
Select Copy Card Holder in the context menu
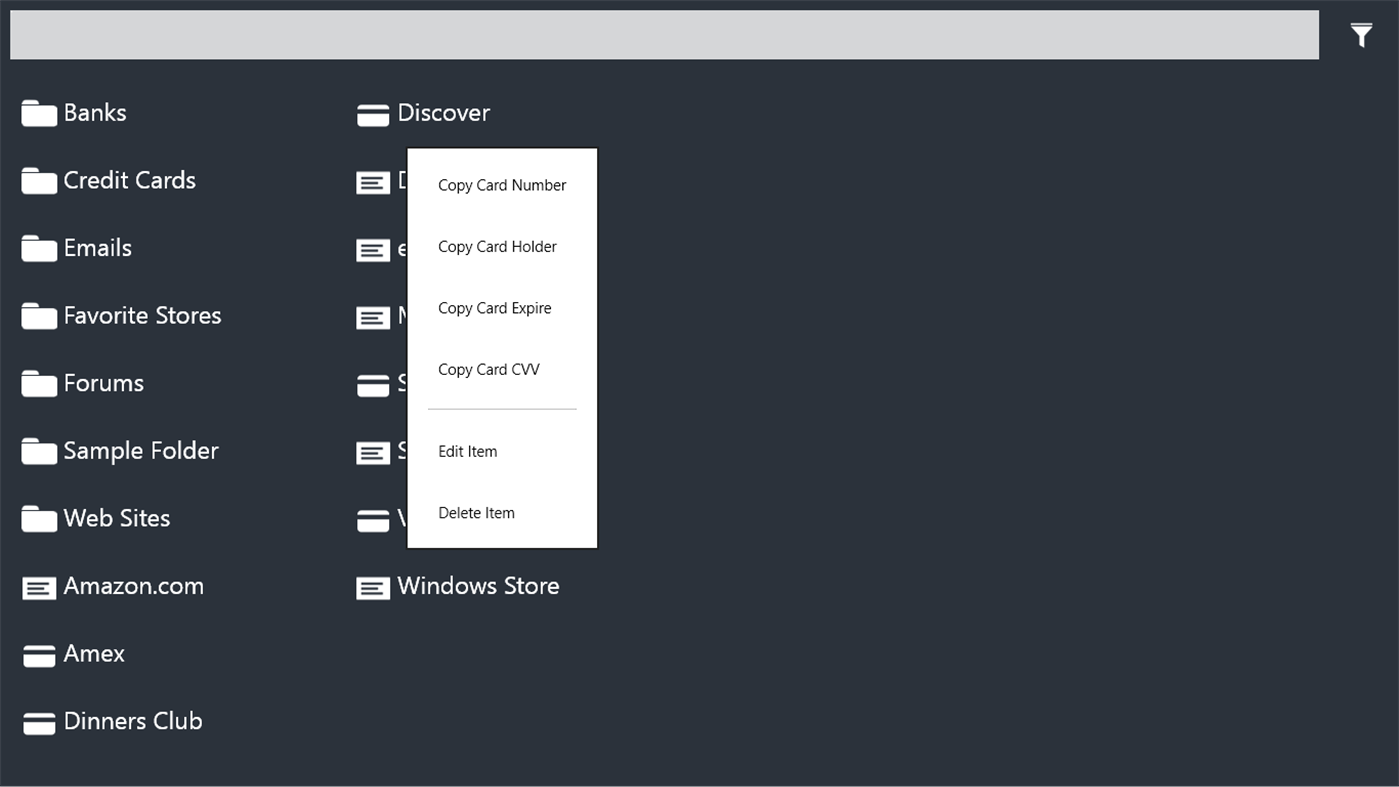497,246
